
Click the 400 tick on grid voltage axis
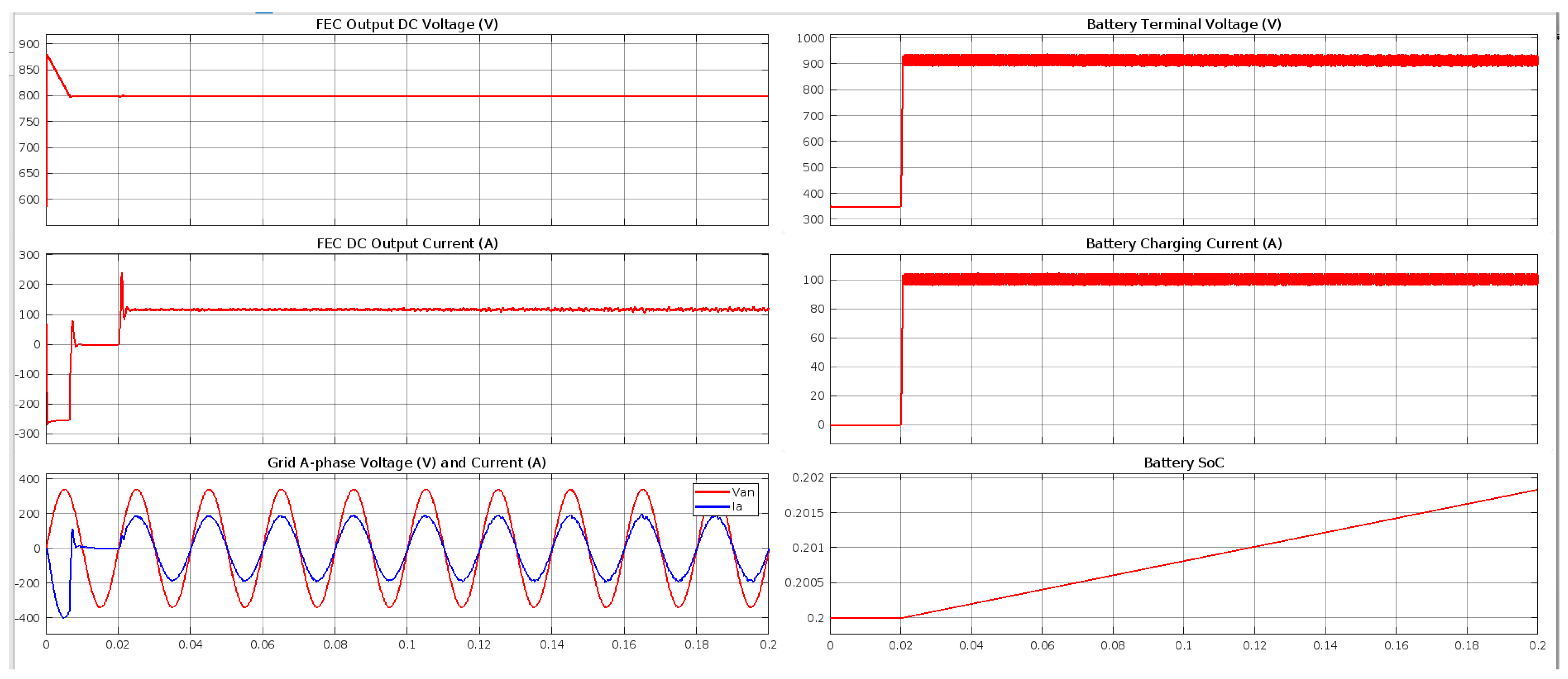29,480
